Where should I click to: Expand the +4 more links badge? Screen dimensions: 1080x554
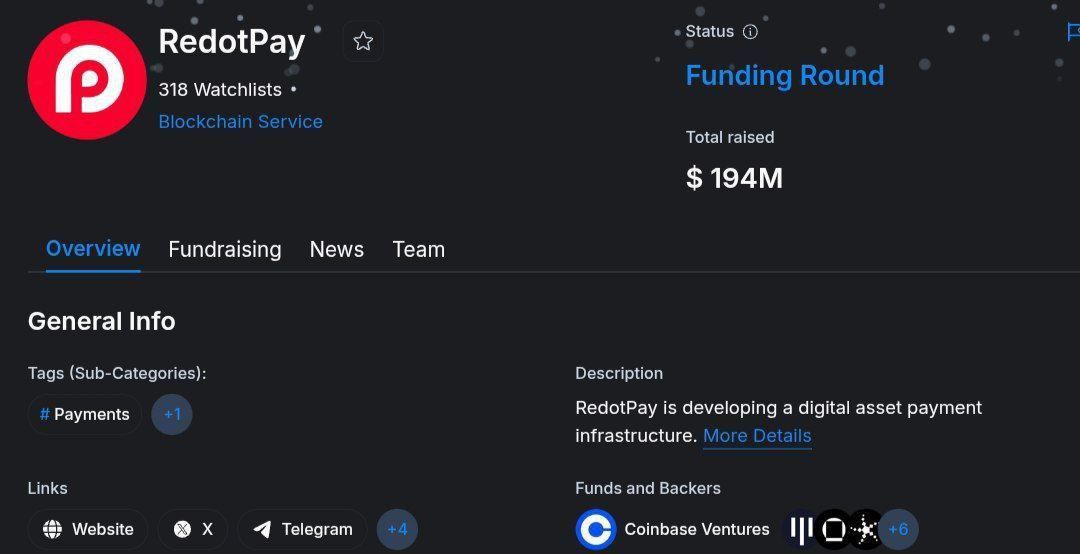click(397, 529)
